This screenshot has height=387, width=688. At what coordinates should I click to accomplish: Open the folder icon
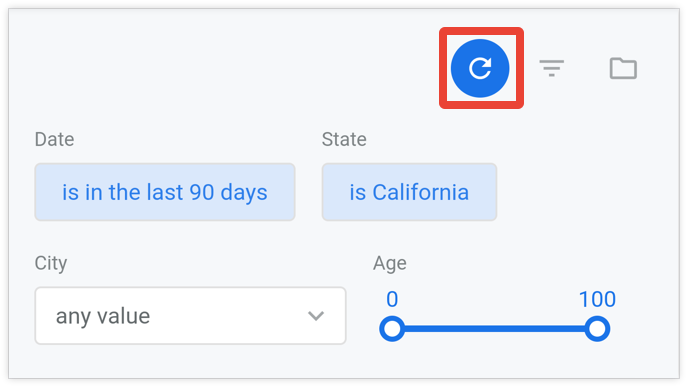[x=623, y=68]
